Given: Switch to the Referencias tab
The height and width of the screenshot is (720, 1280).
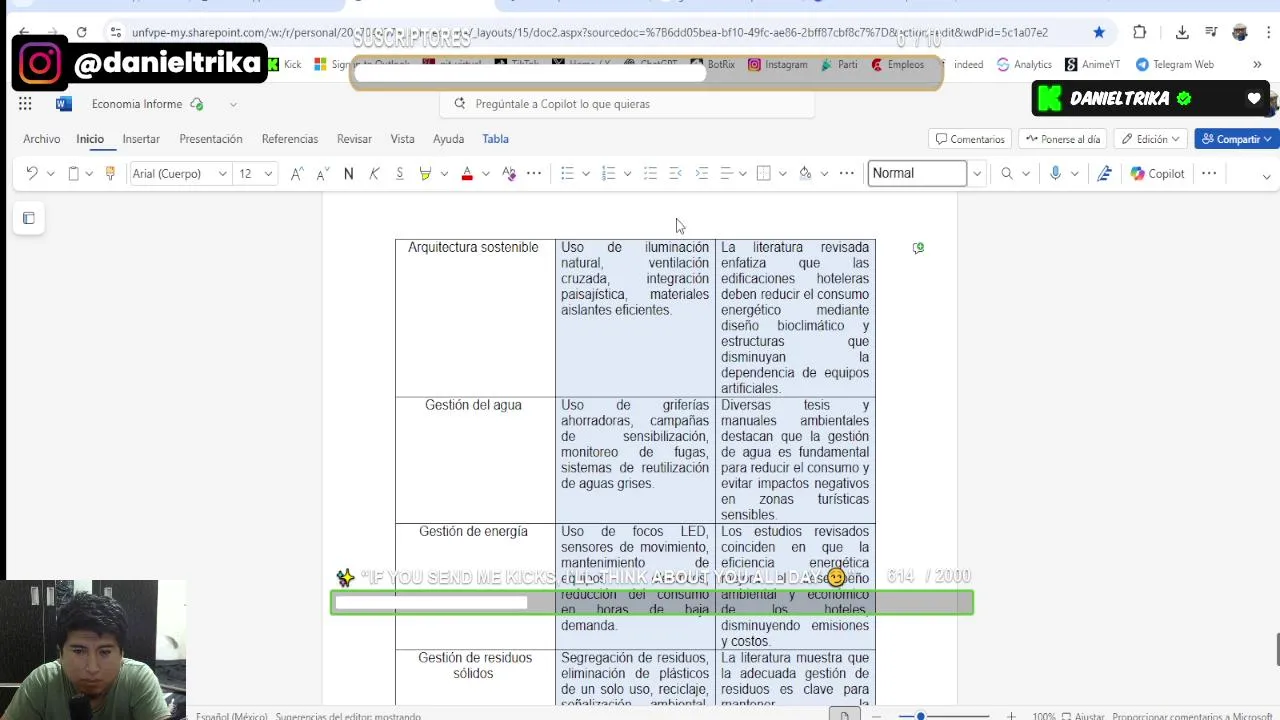Looking at the screenshot, I should tap(290, 139).
